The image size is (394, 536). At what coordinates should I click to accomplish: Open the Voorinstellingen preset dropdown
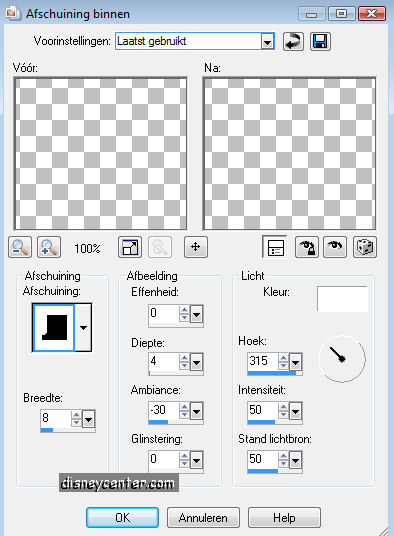click(x=268, y=42)
